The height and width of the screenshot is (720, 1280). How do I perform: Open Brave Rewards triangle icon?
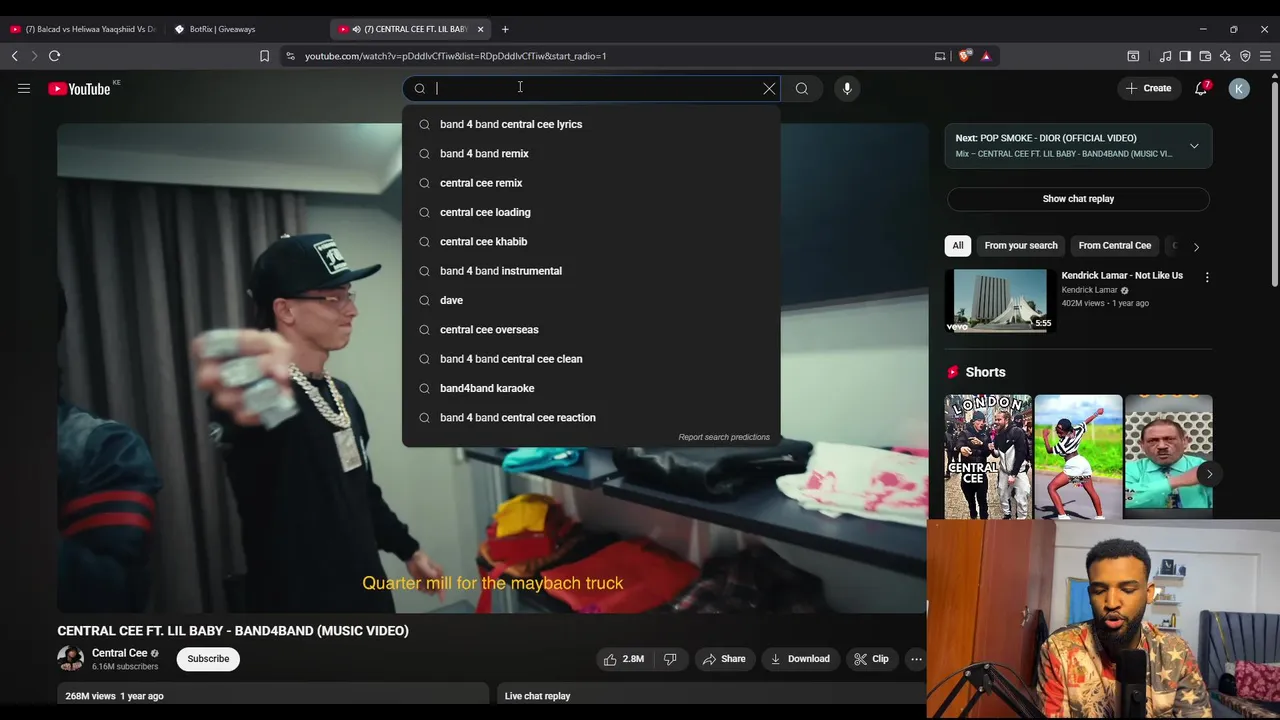tap(986, 56)
